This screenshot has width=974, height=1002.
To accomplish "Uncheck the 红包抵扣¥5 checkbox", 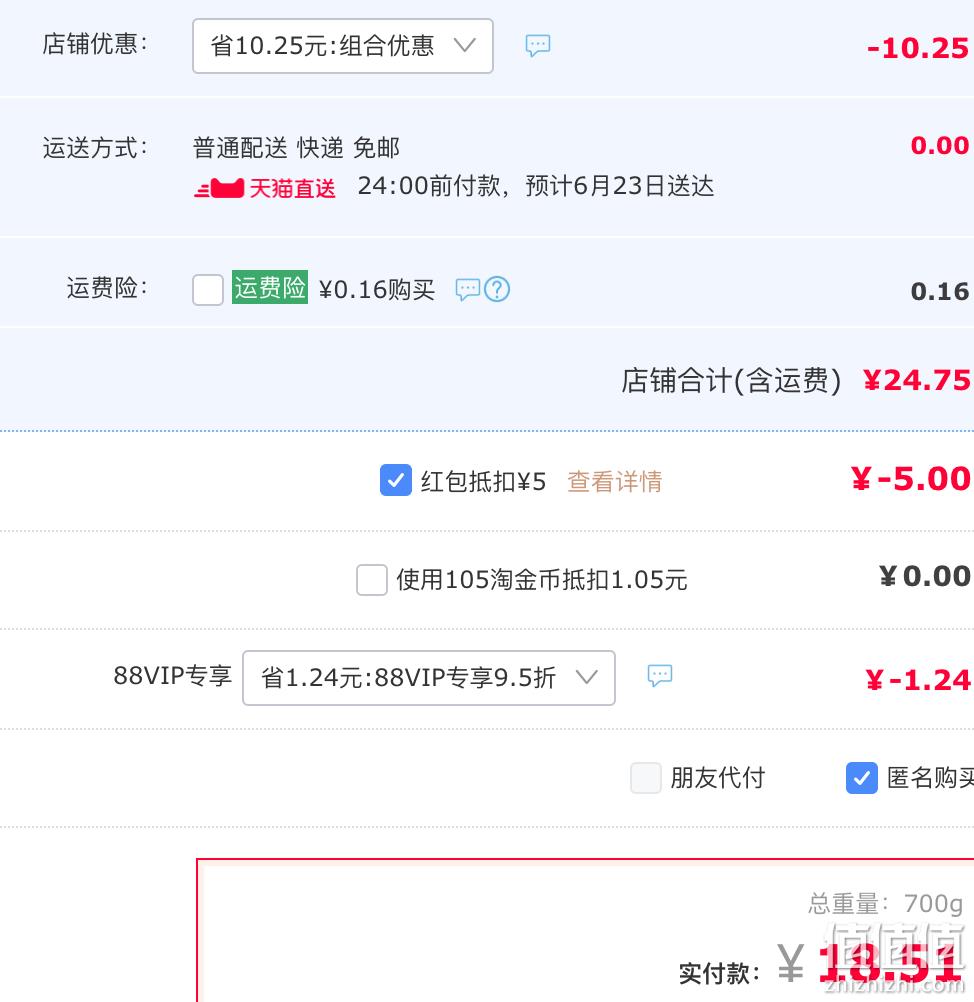I will 396,480.
